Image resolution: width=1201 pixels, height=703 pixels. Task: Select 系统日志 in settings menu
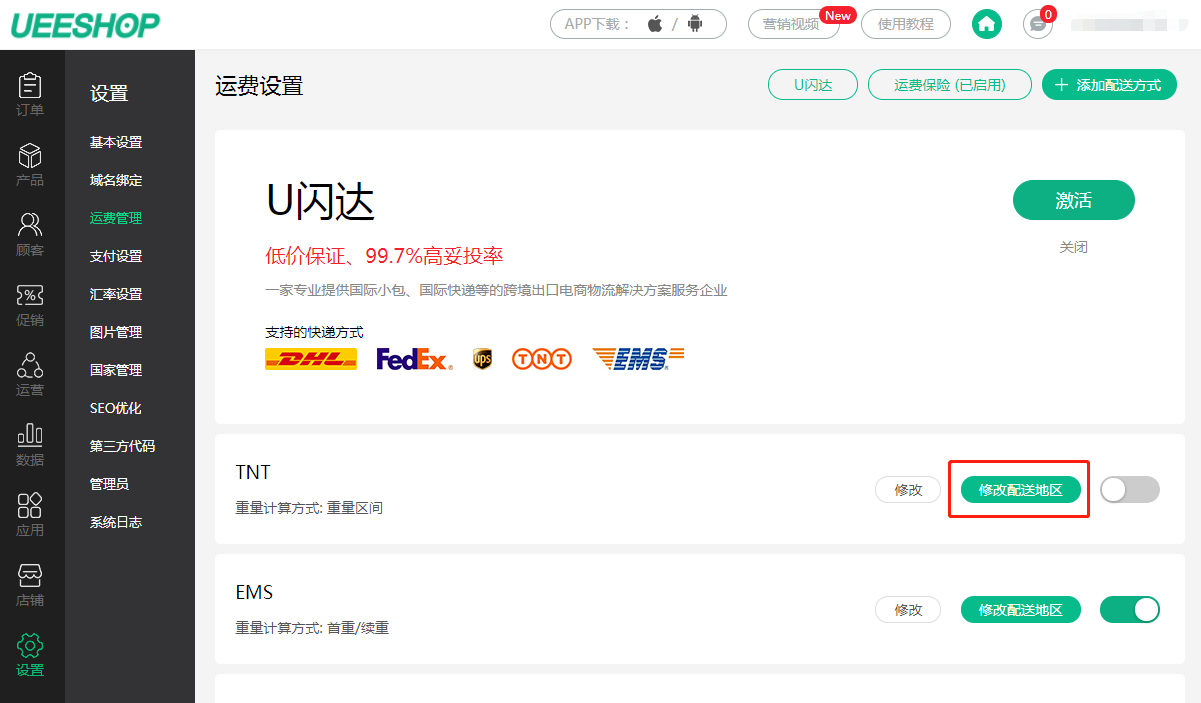point(116,522)
